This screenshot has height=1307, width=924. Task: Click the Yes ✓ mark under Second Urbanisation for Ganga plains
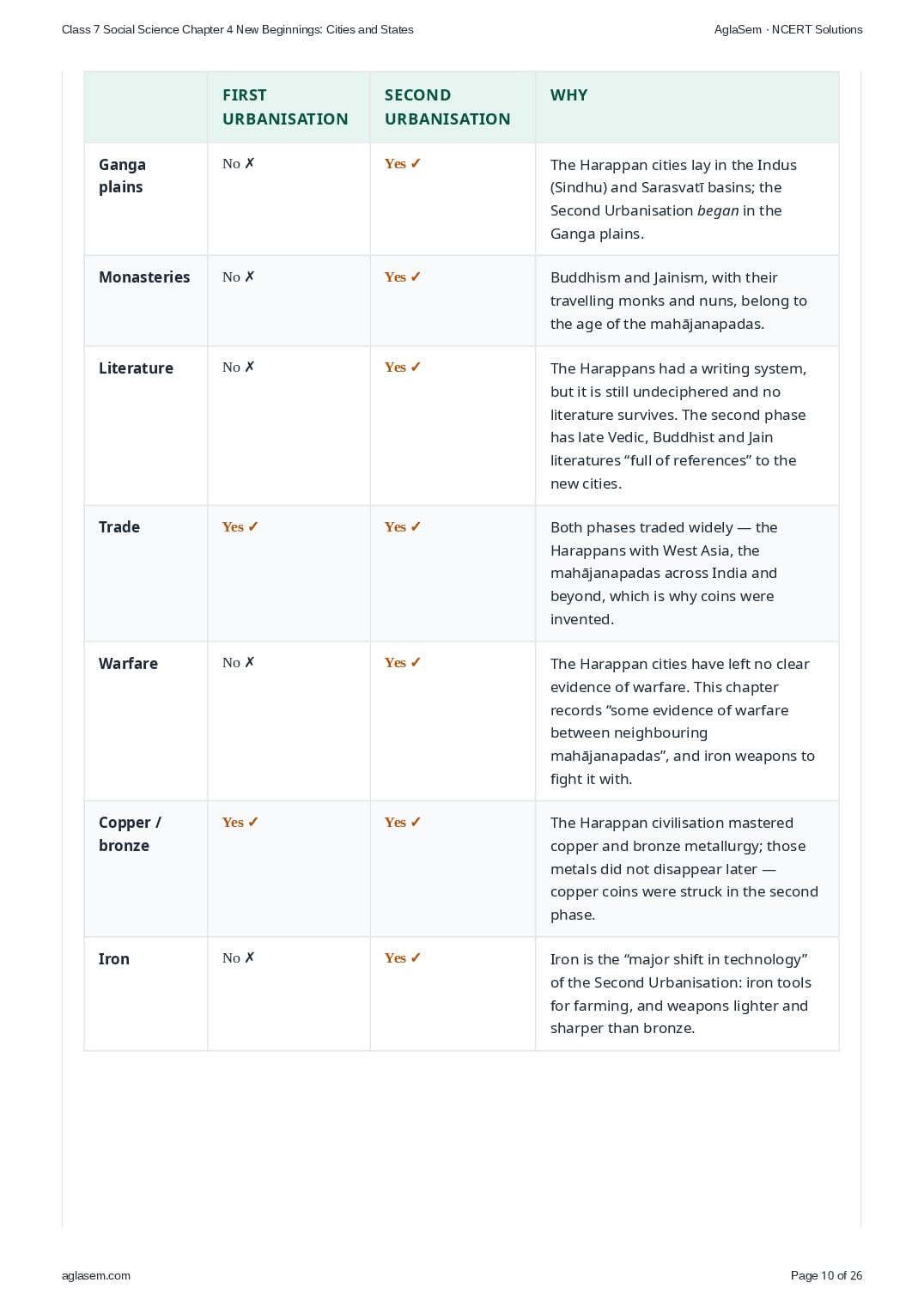click(403, 164)
